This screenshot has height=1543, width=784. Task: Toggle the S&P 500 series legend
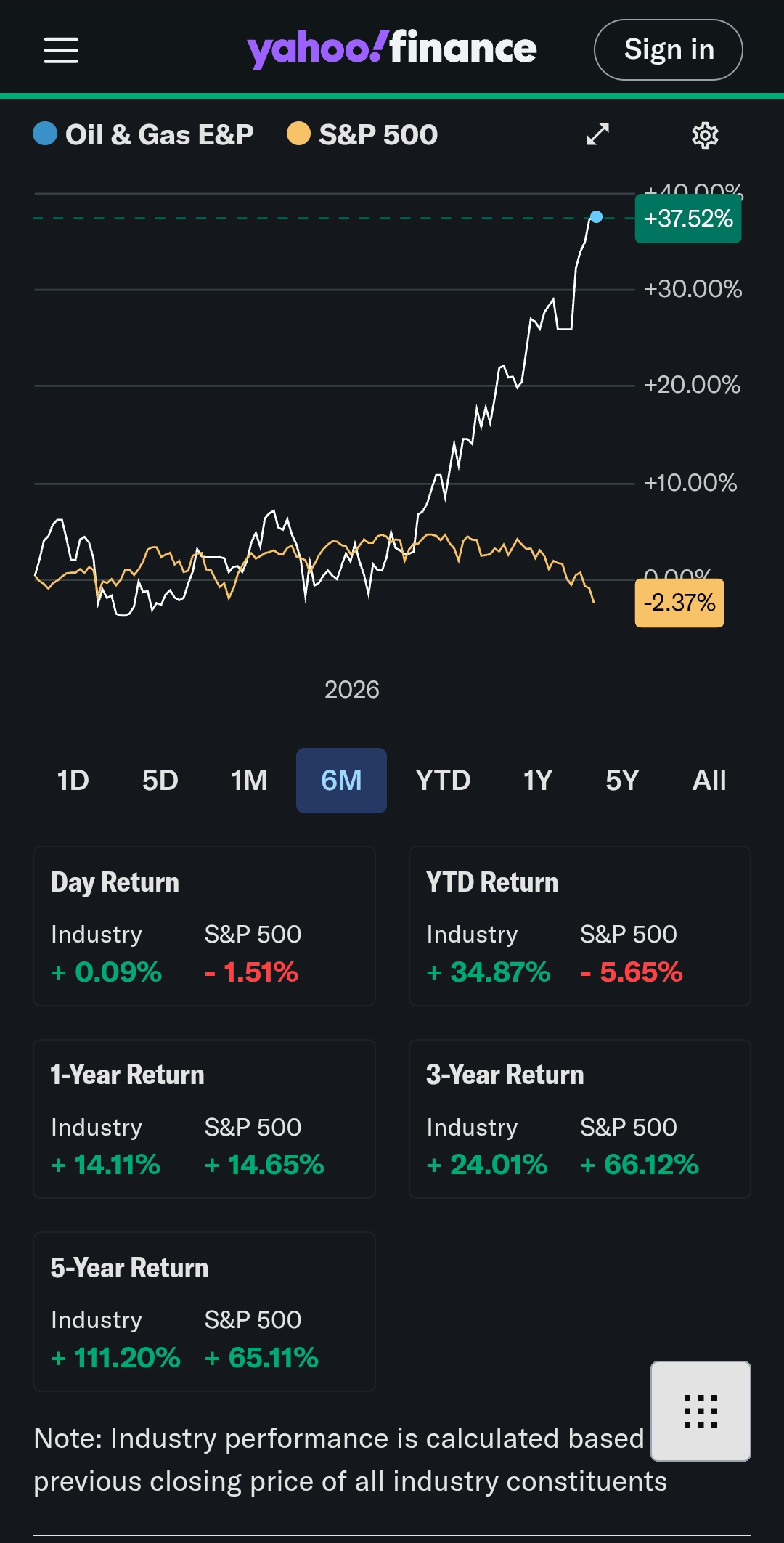tap(362, 135)
